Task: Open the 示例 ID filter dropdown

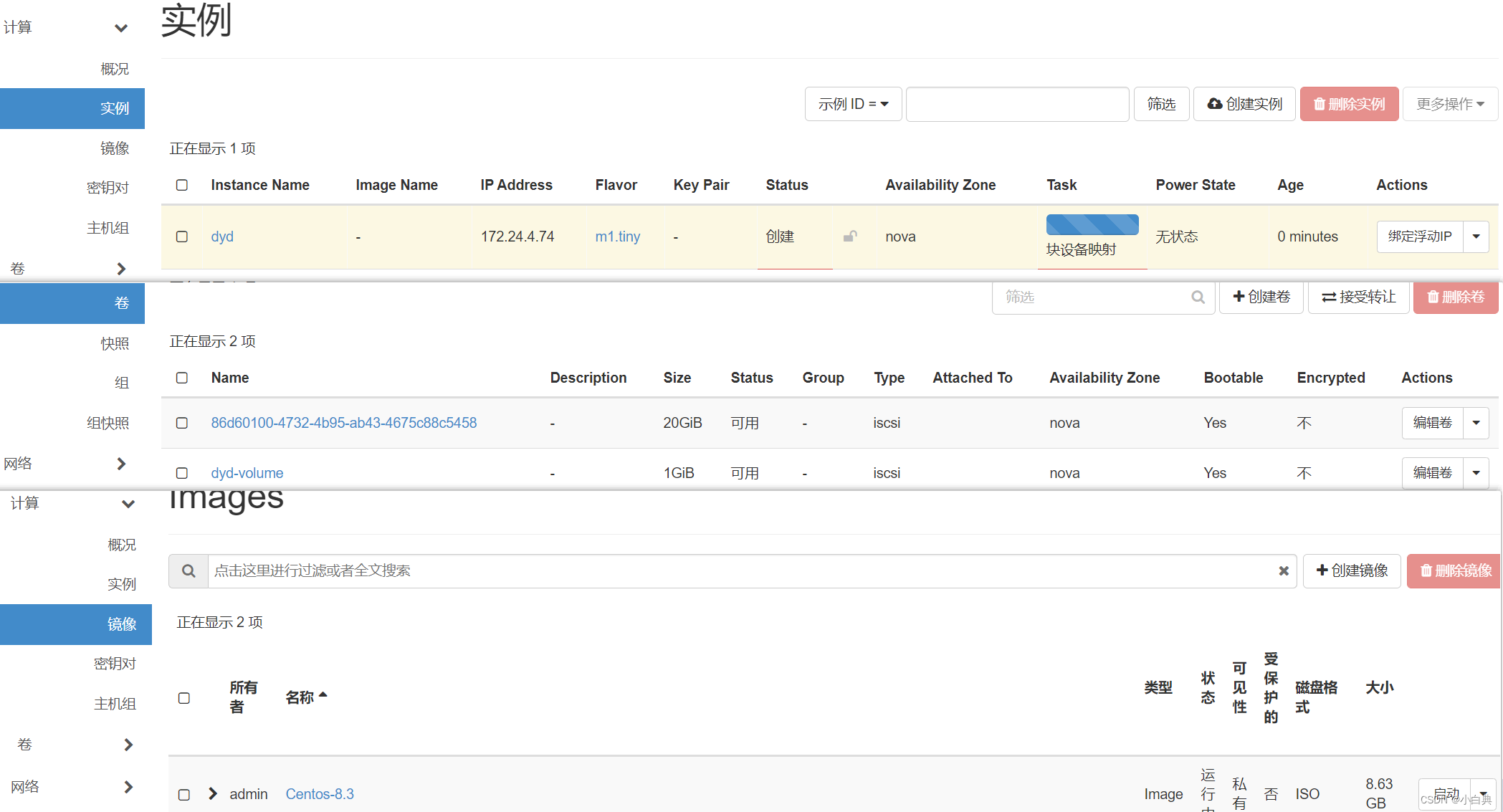Action: point(853,104)
